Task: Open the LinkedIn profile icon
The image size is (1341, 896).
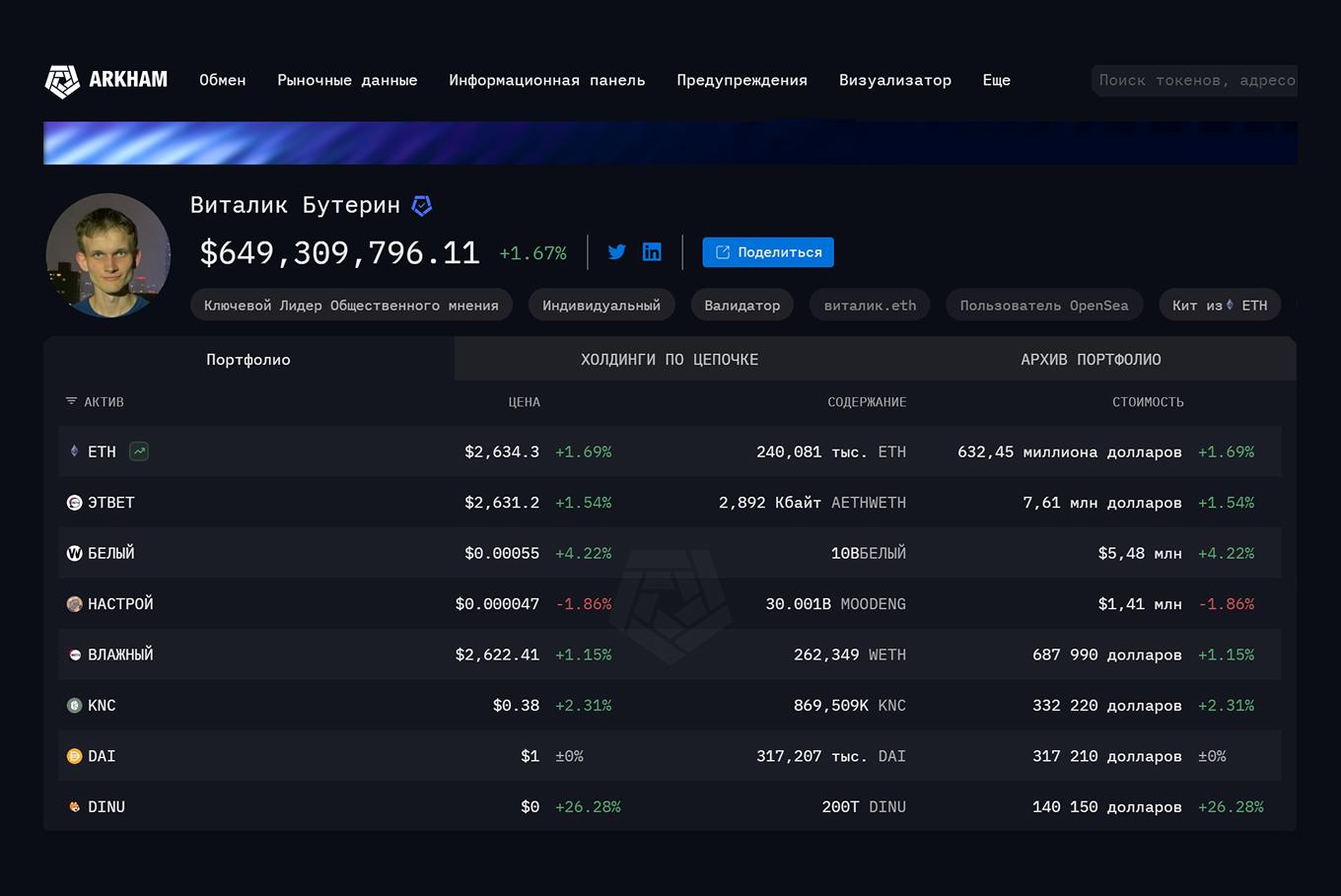Action: (652, 252)
